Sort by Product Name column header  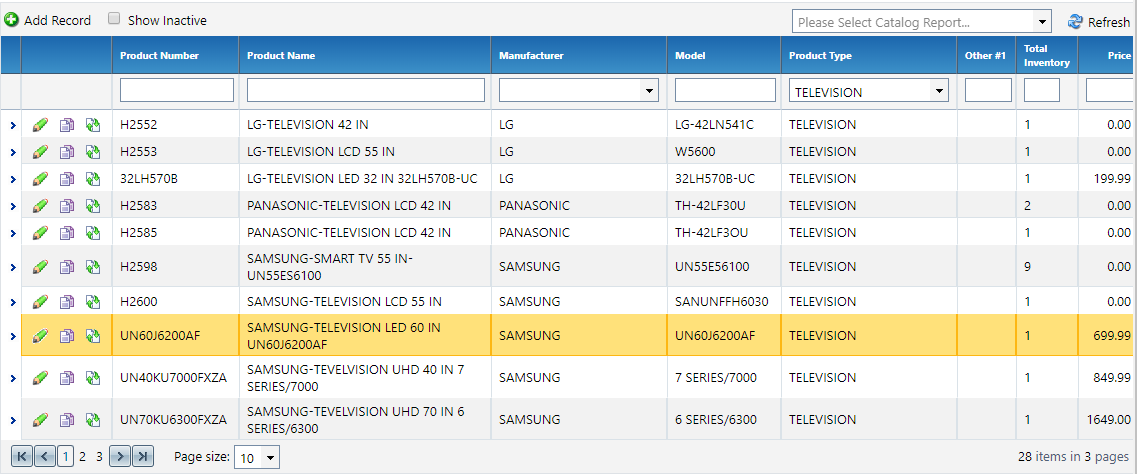[281, 56]
